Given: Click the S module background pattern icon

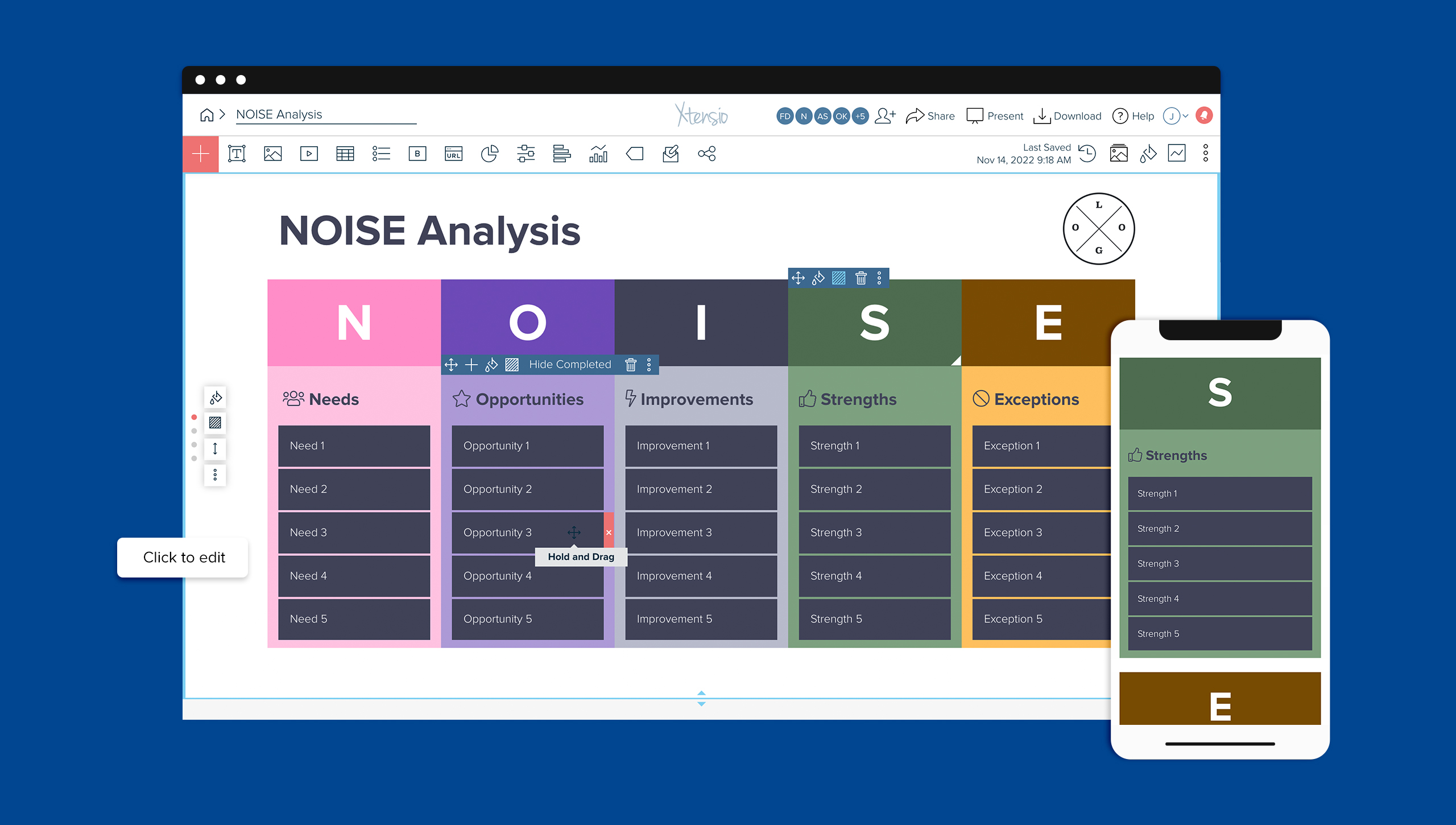Looking at the screenshot, I should (x=839, y=278).
